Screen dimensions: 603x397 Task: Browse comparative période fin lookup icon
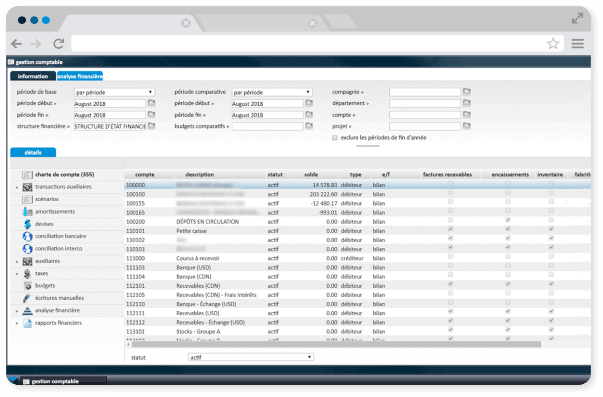click(309, 115)
